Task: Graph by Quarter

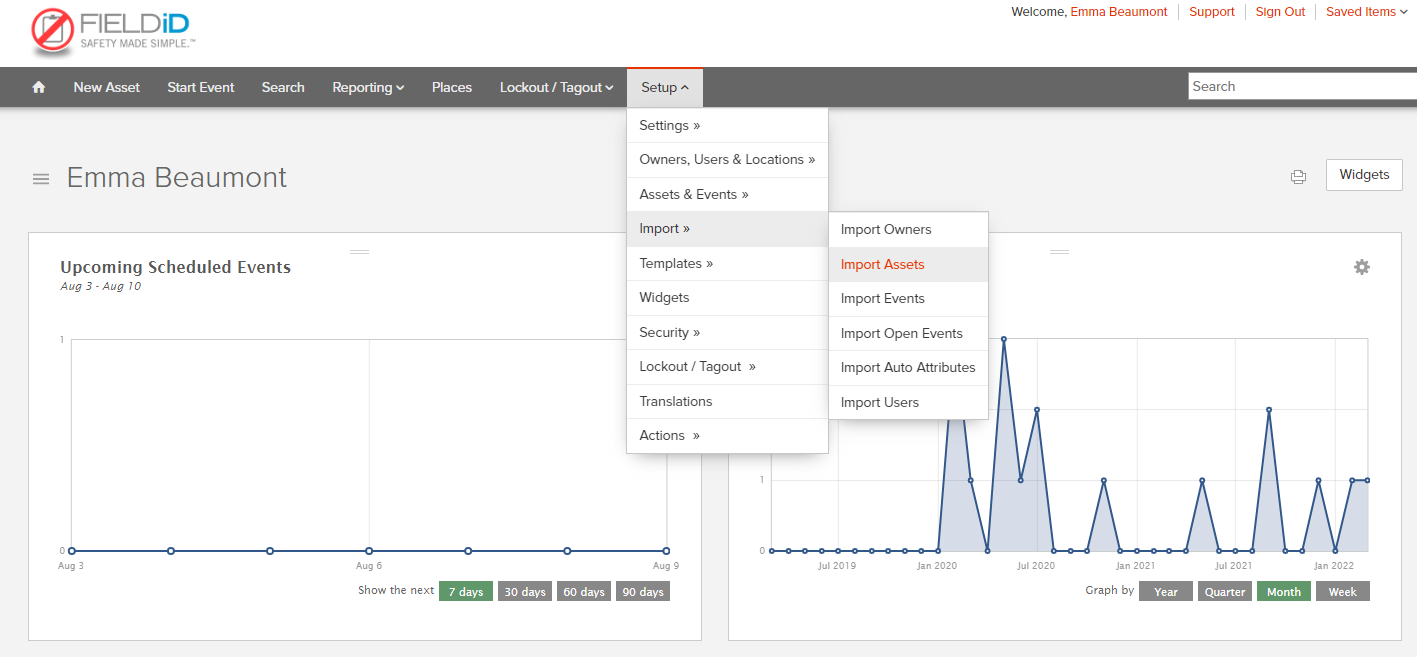Action: 1225,592
